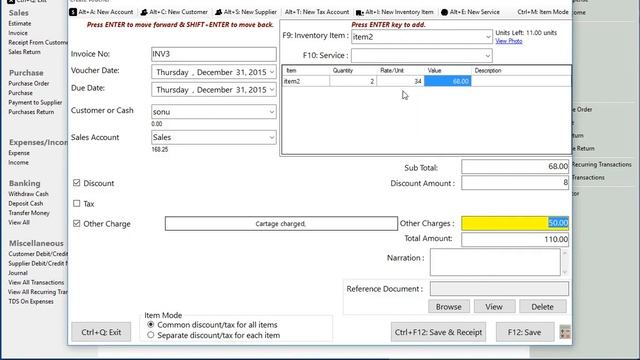640x360 pixels.
Task: Click the Alt+C New Customer icon
Action: coord(144,12)
